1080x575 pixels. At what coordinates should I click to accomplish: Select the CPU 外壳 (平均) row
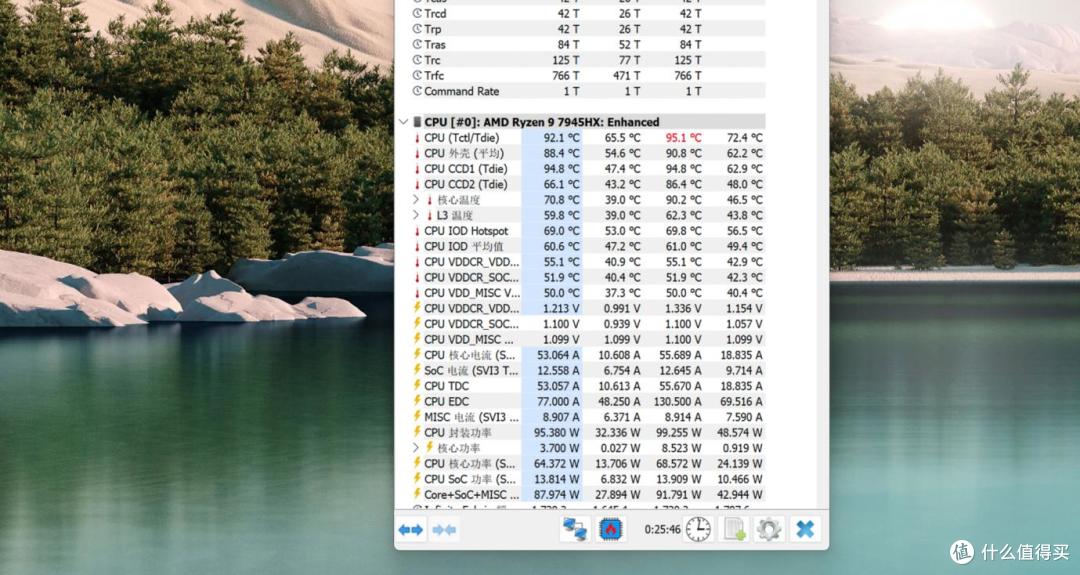588,154
